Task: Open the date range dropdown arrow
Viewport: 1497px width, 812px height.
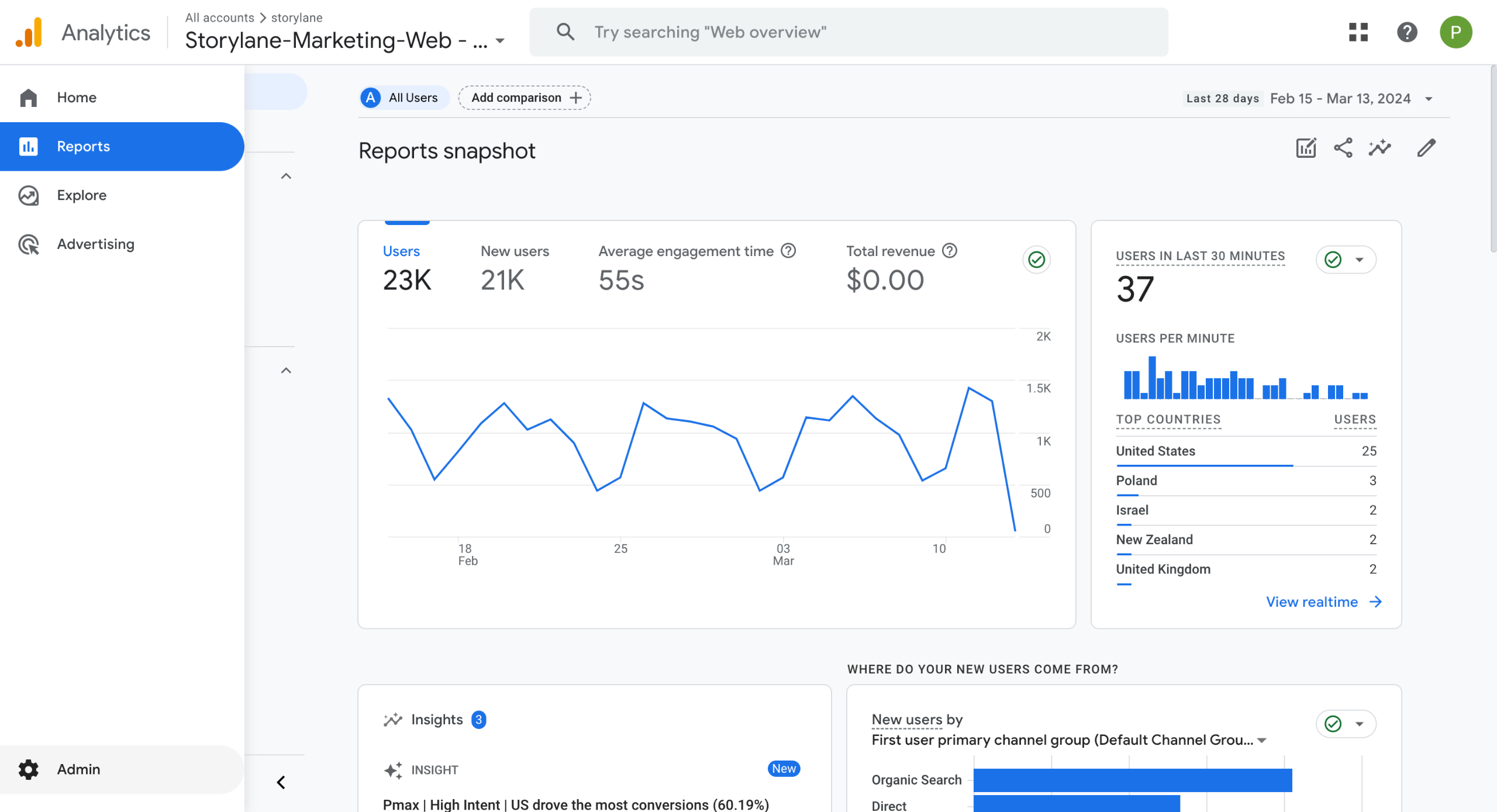Action: pos(1429,99)
